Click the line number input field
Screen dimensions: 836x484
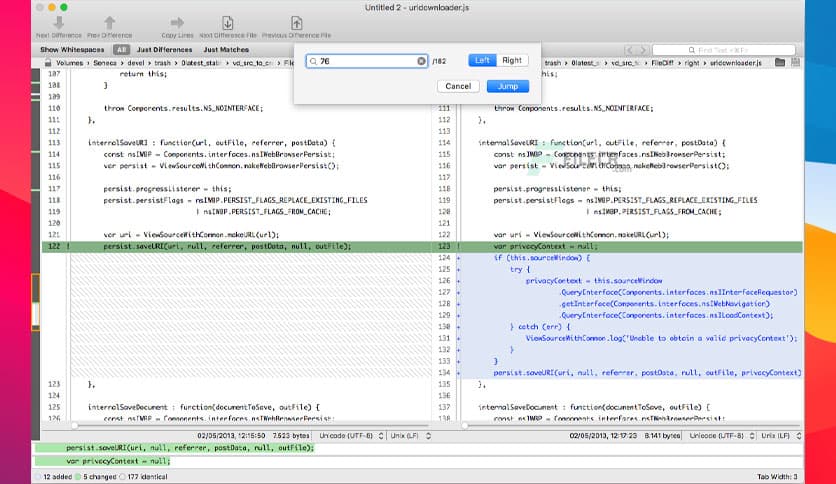pos(367,61)
